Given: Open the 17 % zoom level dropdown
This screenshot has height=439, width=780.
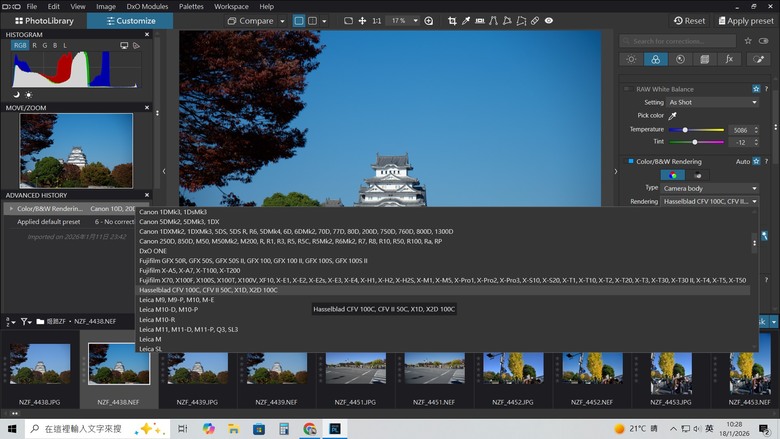Looking at the screenshot, I should coord(404,21).
